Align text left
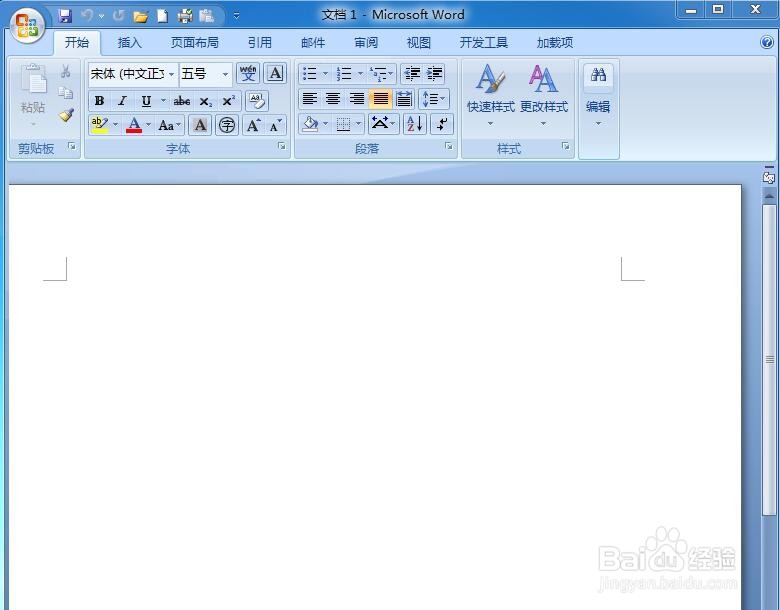This screenshot has height=610, width=780. [309, 99]
